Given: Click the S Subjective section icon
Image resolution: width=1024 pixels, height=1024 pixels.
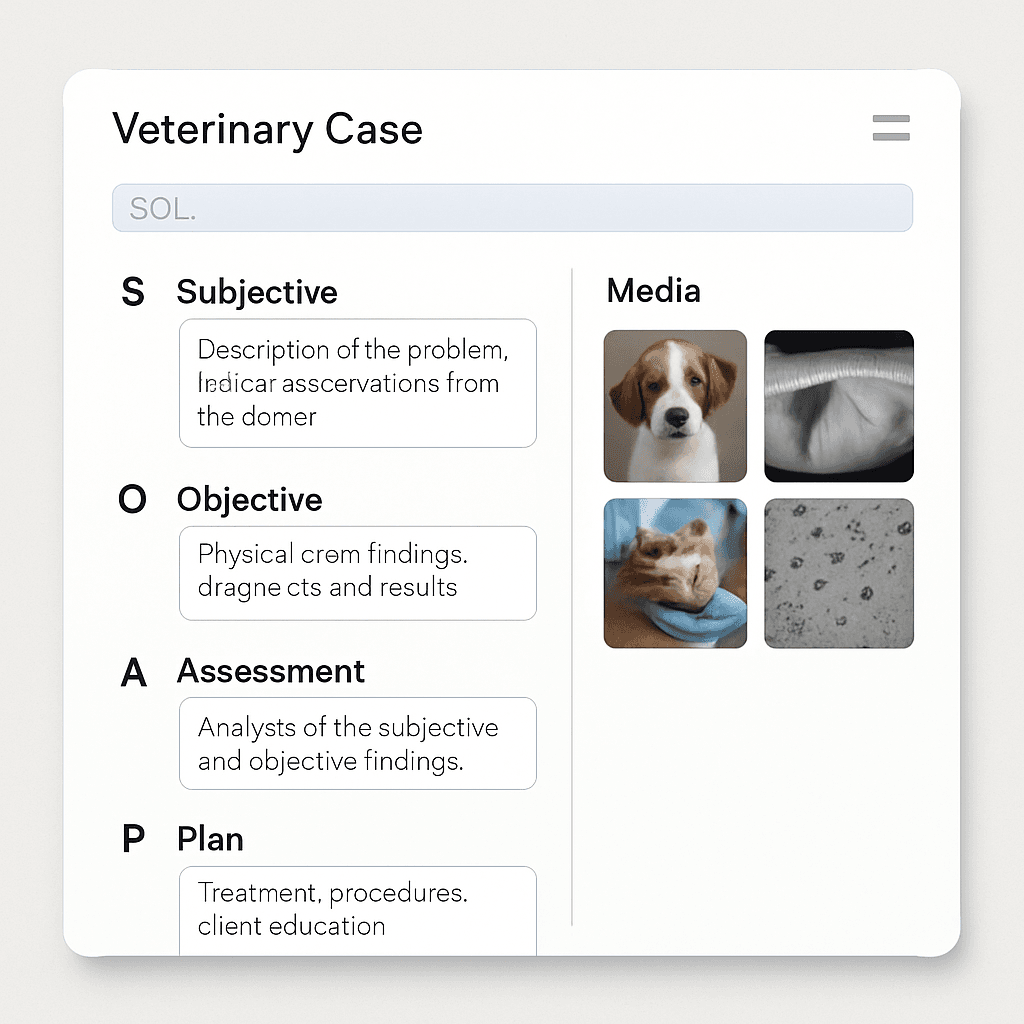Looking at the screenshot, I should pos(133,292).
